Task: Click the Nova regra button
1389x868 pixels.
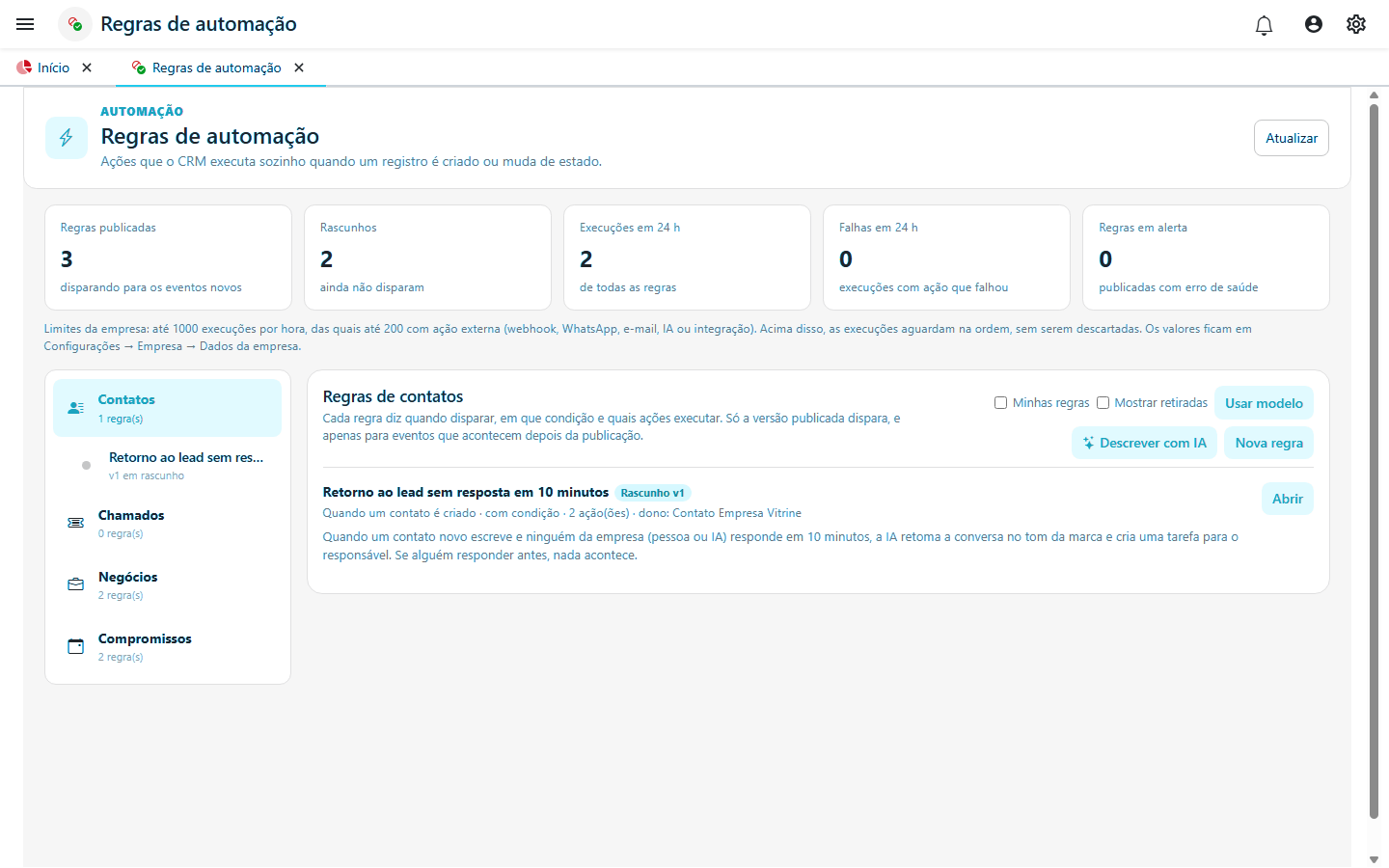Action: click(1268, 443)
